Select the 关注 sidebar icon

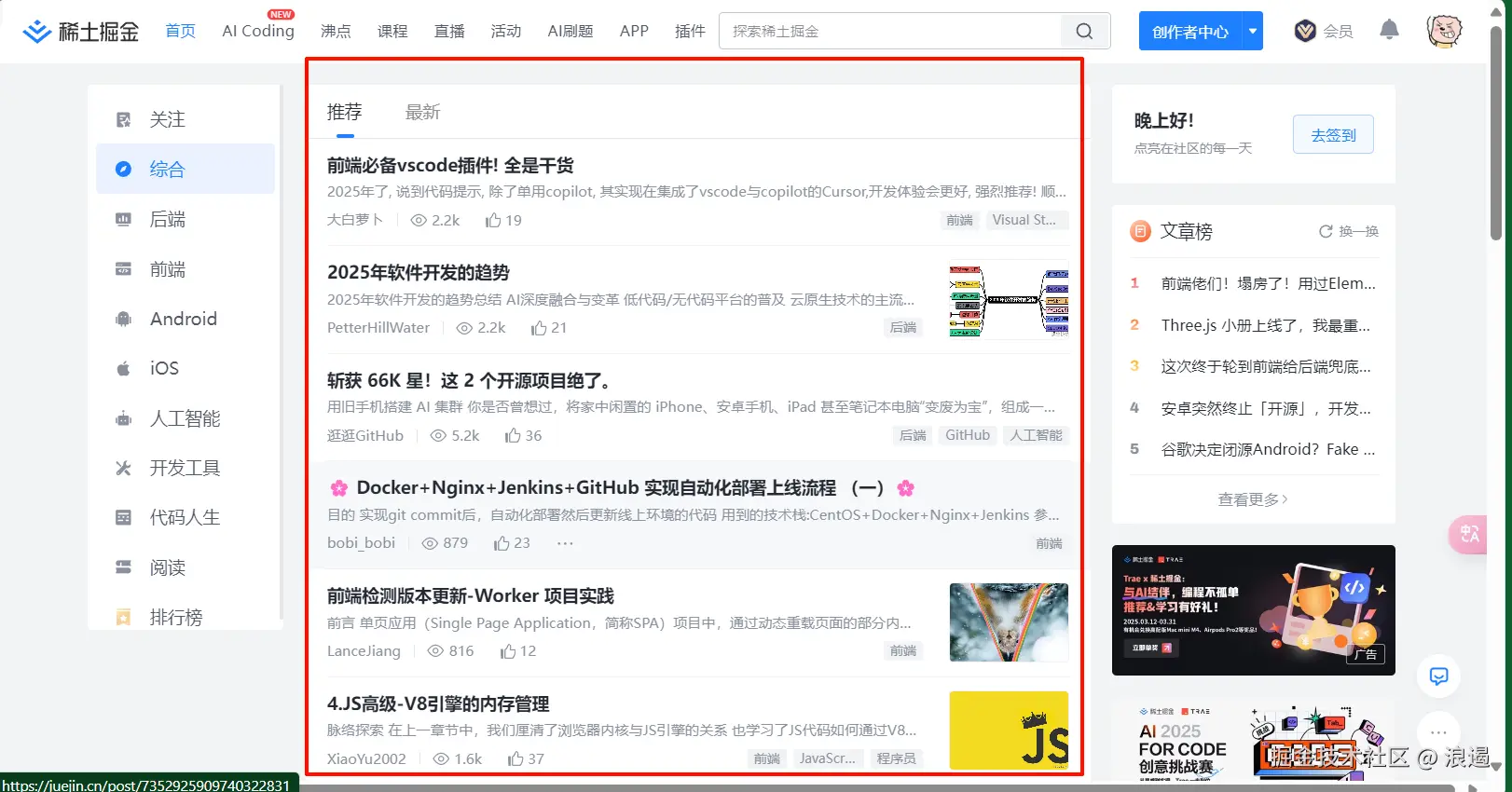point(123,119)
